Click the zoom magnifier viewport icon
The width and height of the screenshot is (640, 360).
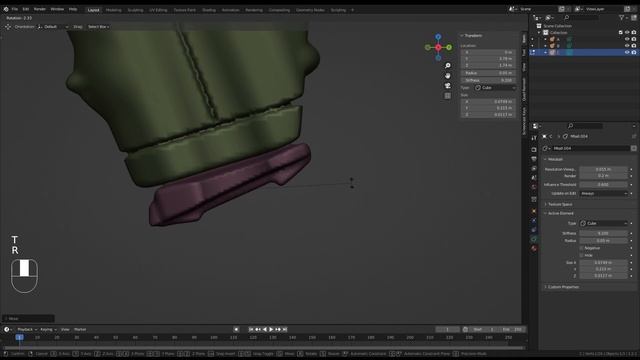(x=448, y=66)
